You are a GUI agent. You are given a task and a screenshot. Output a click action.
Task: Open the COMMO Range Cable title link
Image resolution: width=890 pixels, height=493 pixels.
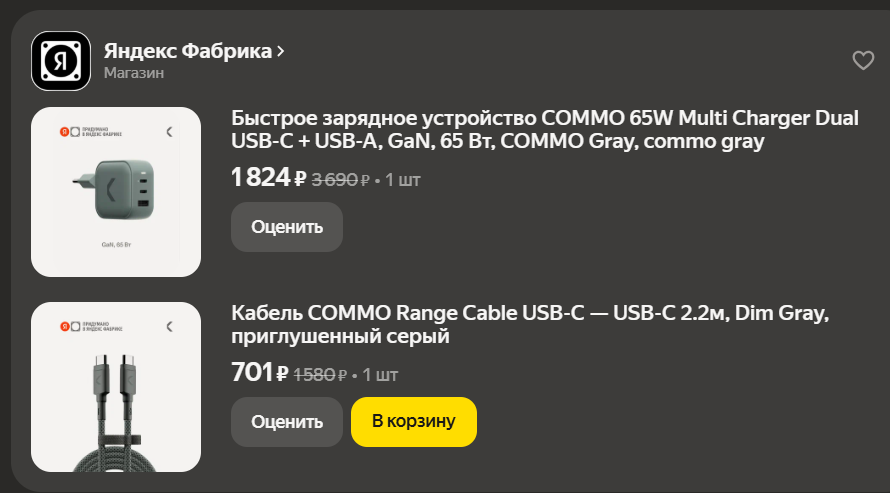[530, 325]
